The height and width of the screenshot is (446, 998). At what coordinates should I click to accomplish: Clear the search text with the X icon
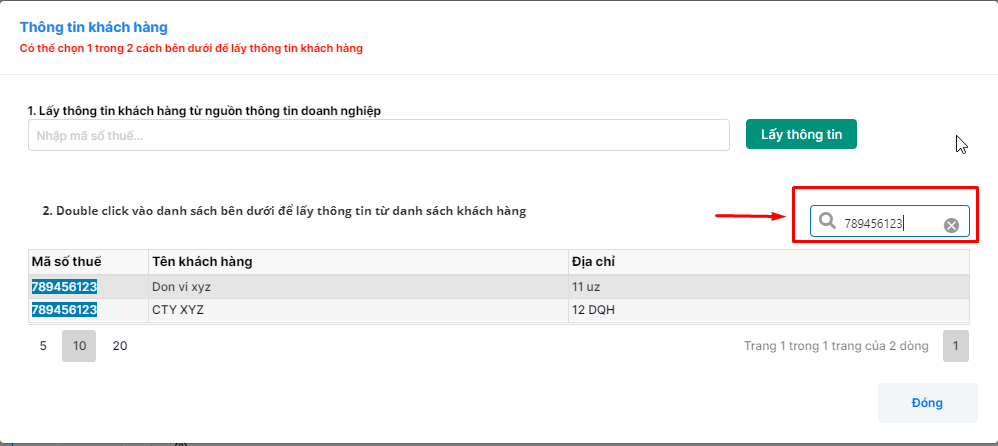tap(951, 225)
